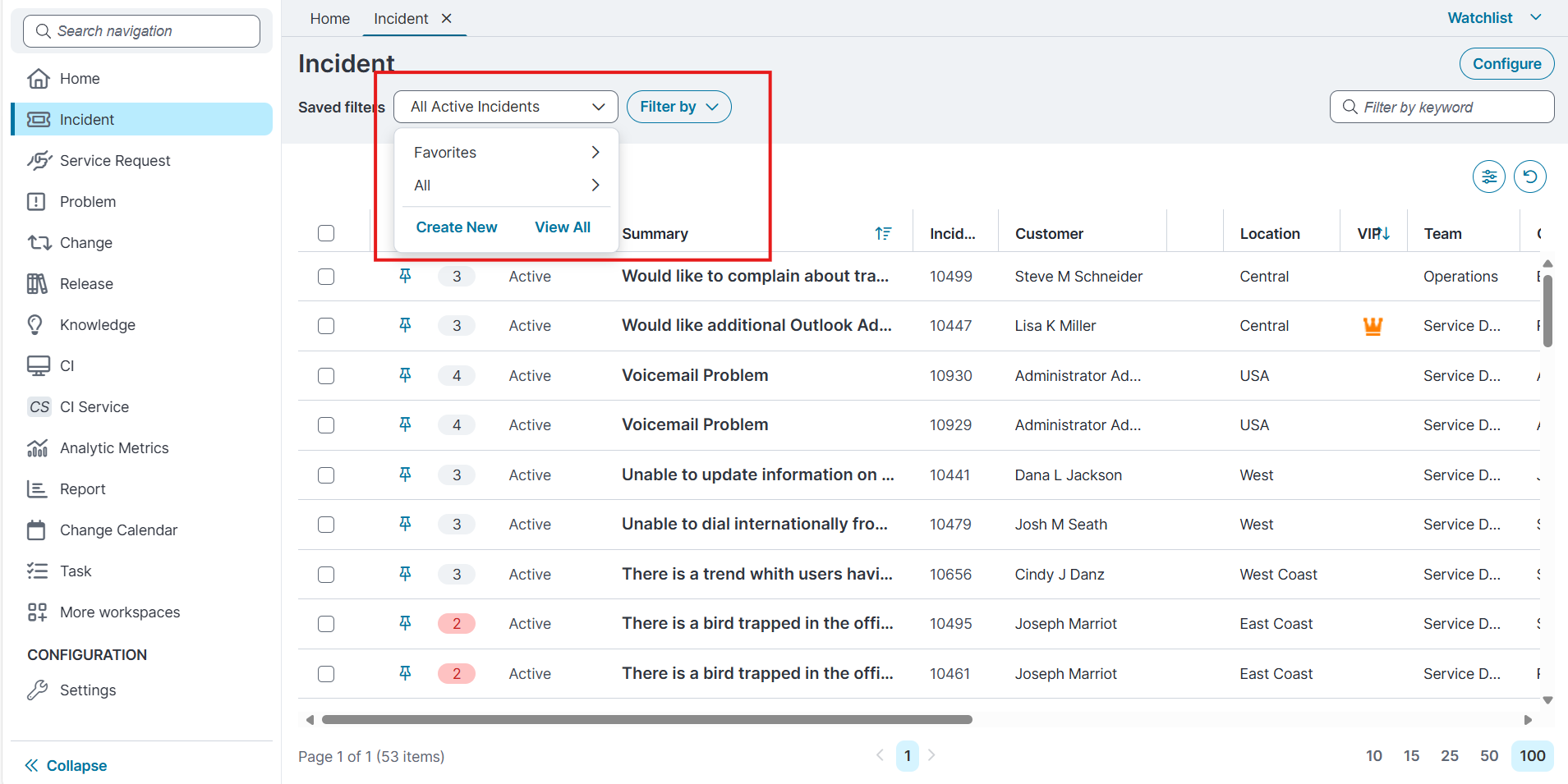This screenshot has width=1568, height=784.
Task: Click VIP crown icon for Lisa Miller
Action: (1373, 327)
